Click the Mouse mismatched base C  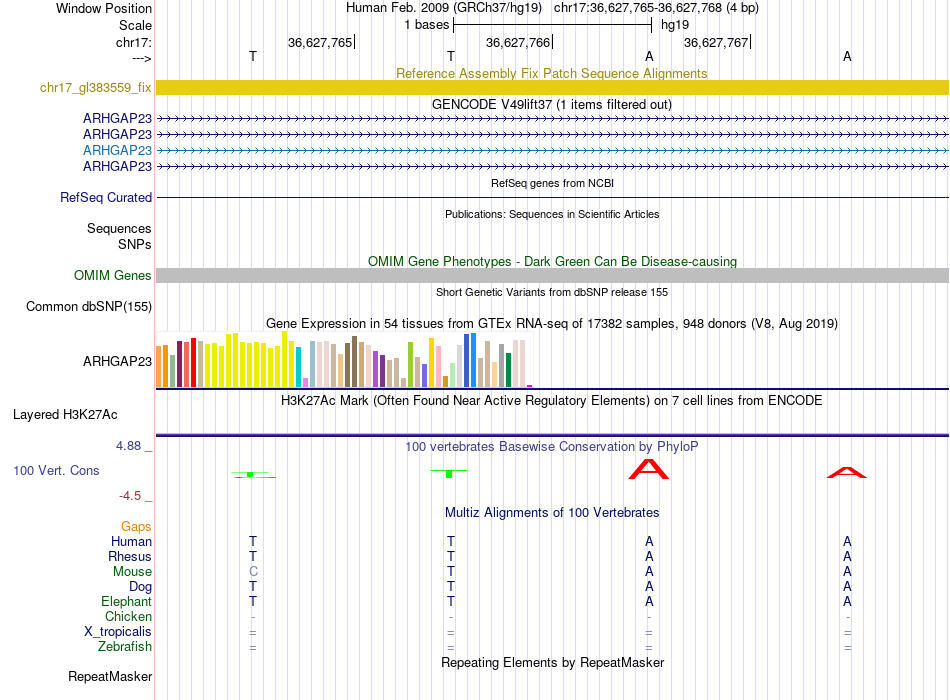pyautogui.click(x=253, y=572)
